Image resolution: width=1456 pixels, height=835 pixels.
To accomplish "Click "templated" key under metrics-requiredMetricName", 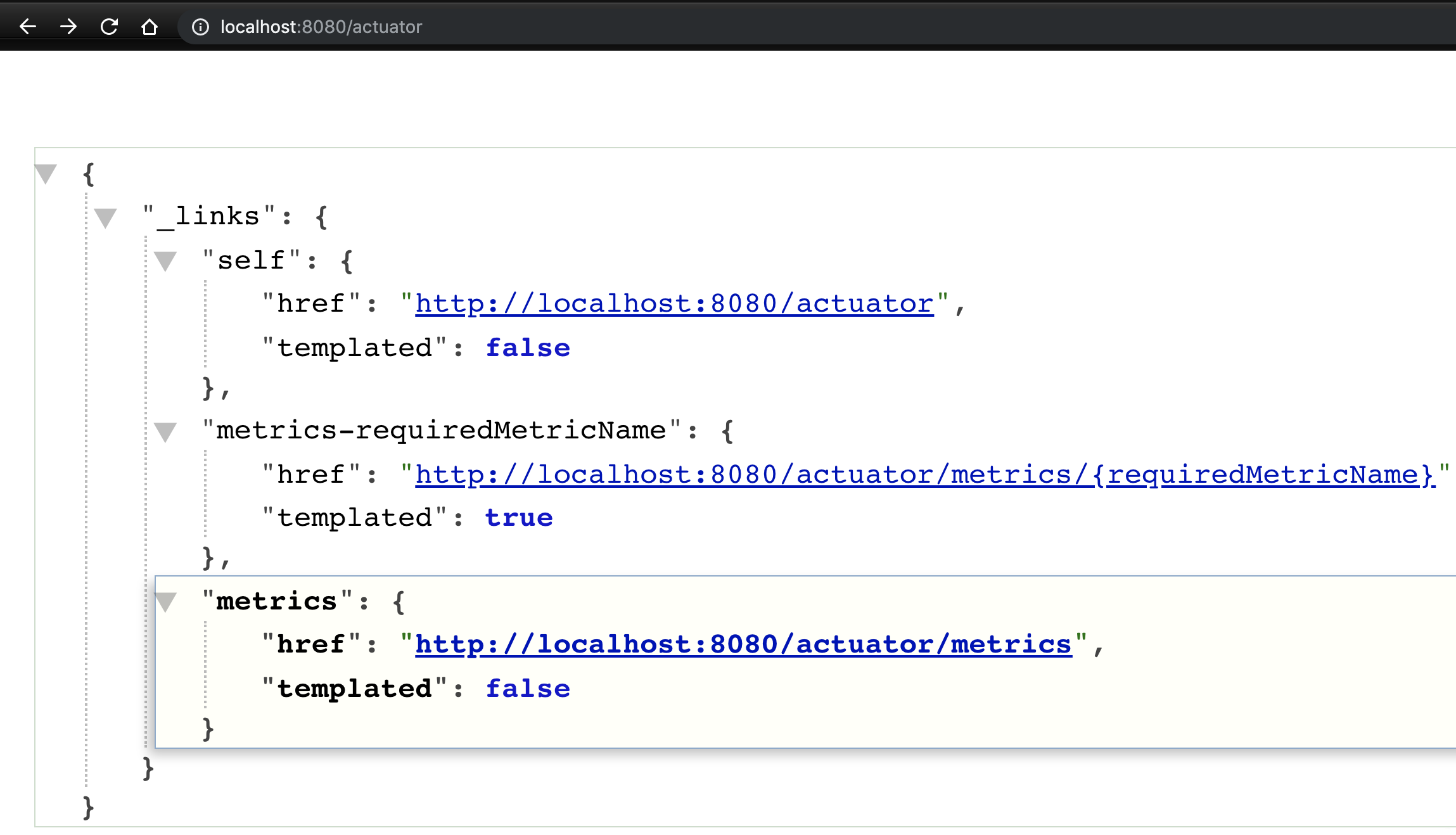I will tap(355, 518).
